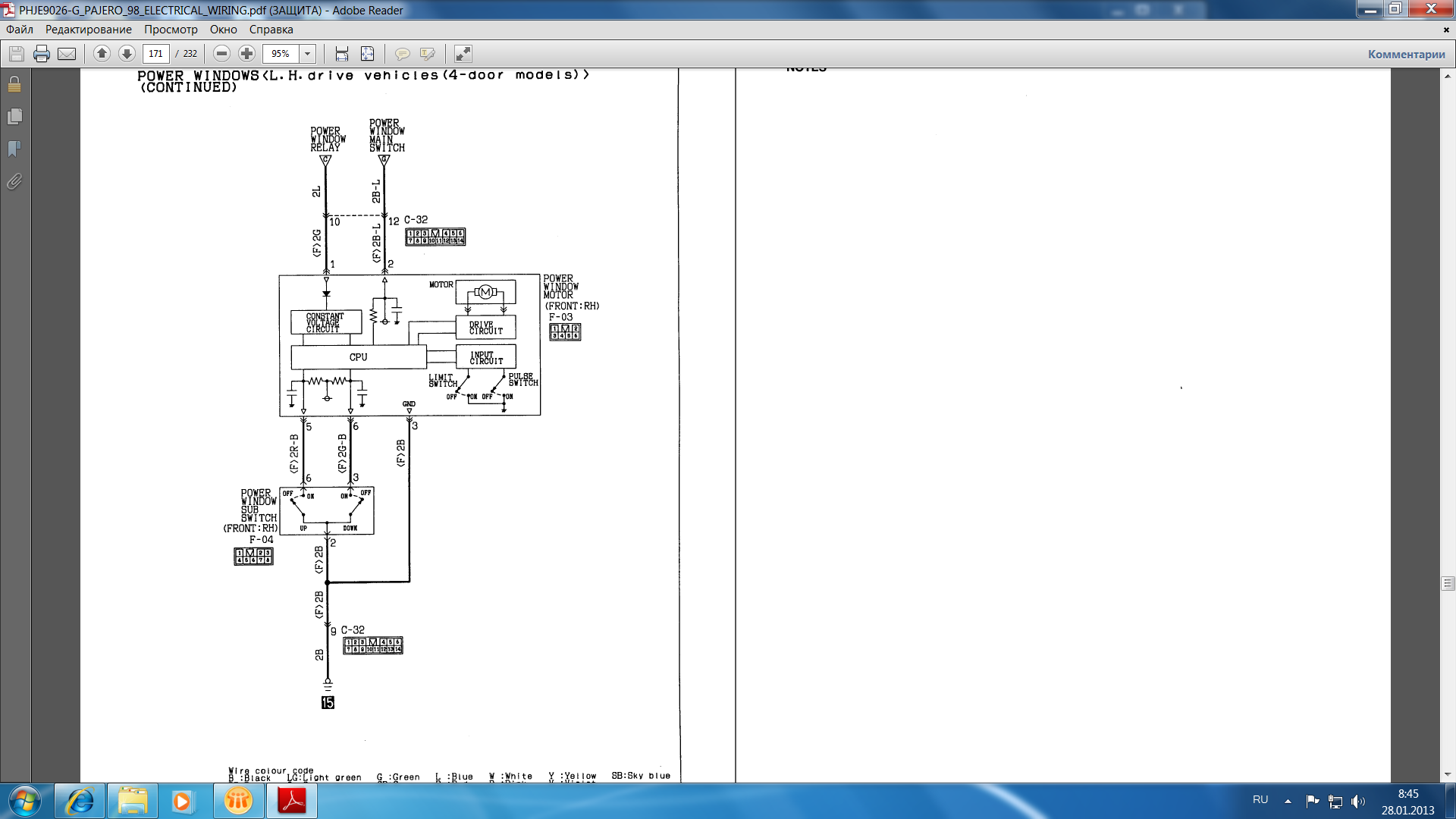The height and width of the screenshot is (819, 1456).
Task: Zoom out with the minus button
Action: pos(221,54)
